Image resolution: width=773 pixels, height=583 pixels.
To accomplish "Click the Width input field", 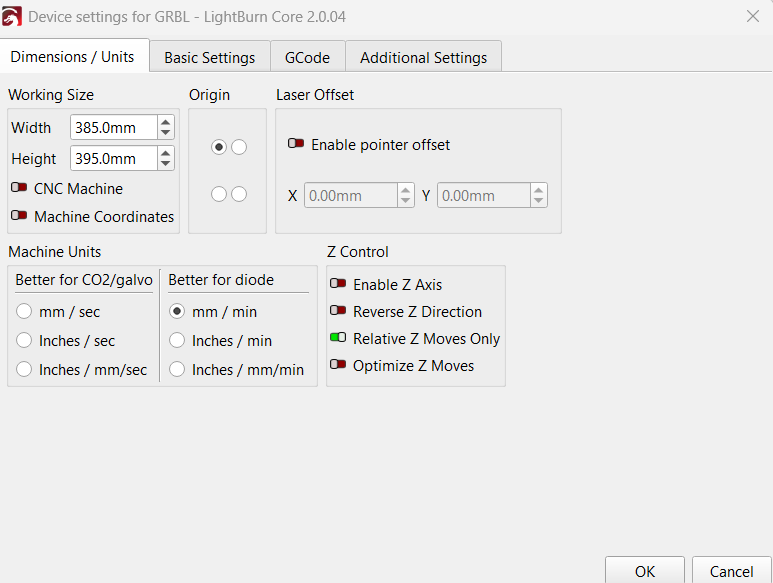I will 113,128.
